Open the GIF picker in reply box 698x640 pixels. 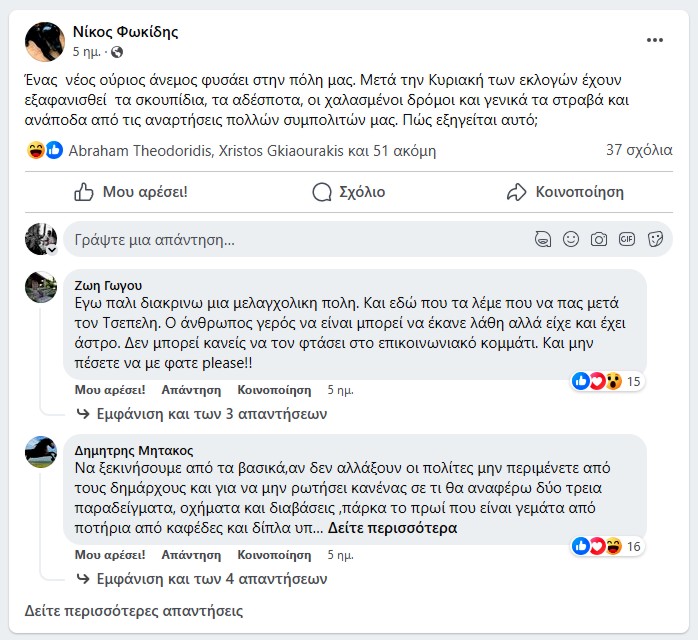pos(627,239)
